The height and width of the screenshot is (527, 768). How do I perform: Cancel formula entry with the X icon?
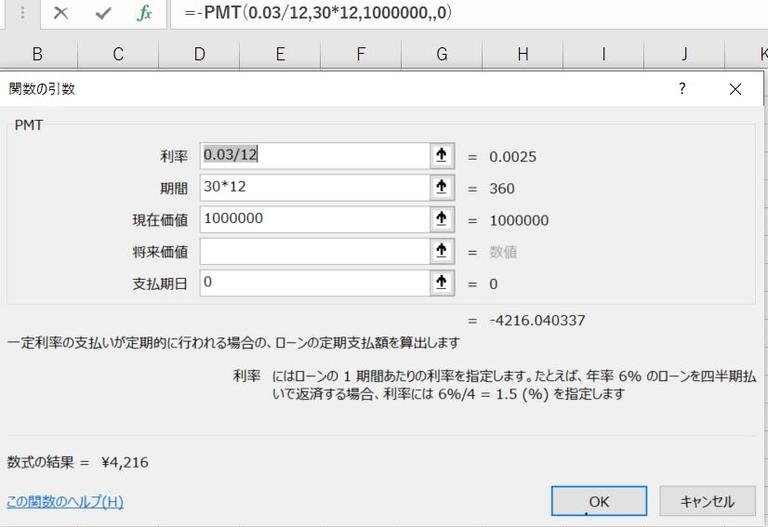pyautogui.click(x=61, y=13)
